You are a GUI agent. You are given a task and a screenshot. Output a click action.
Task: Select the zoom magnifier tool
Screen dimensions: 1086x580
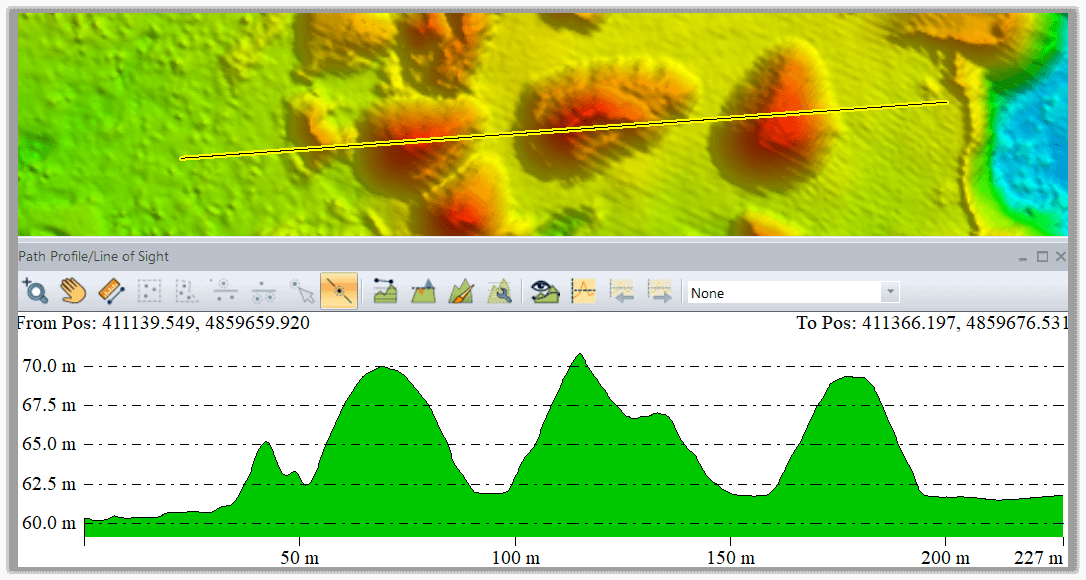click(35, 292)
